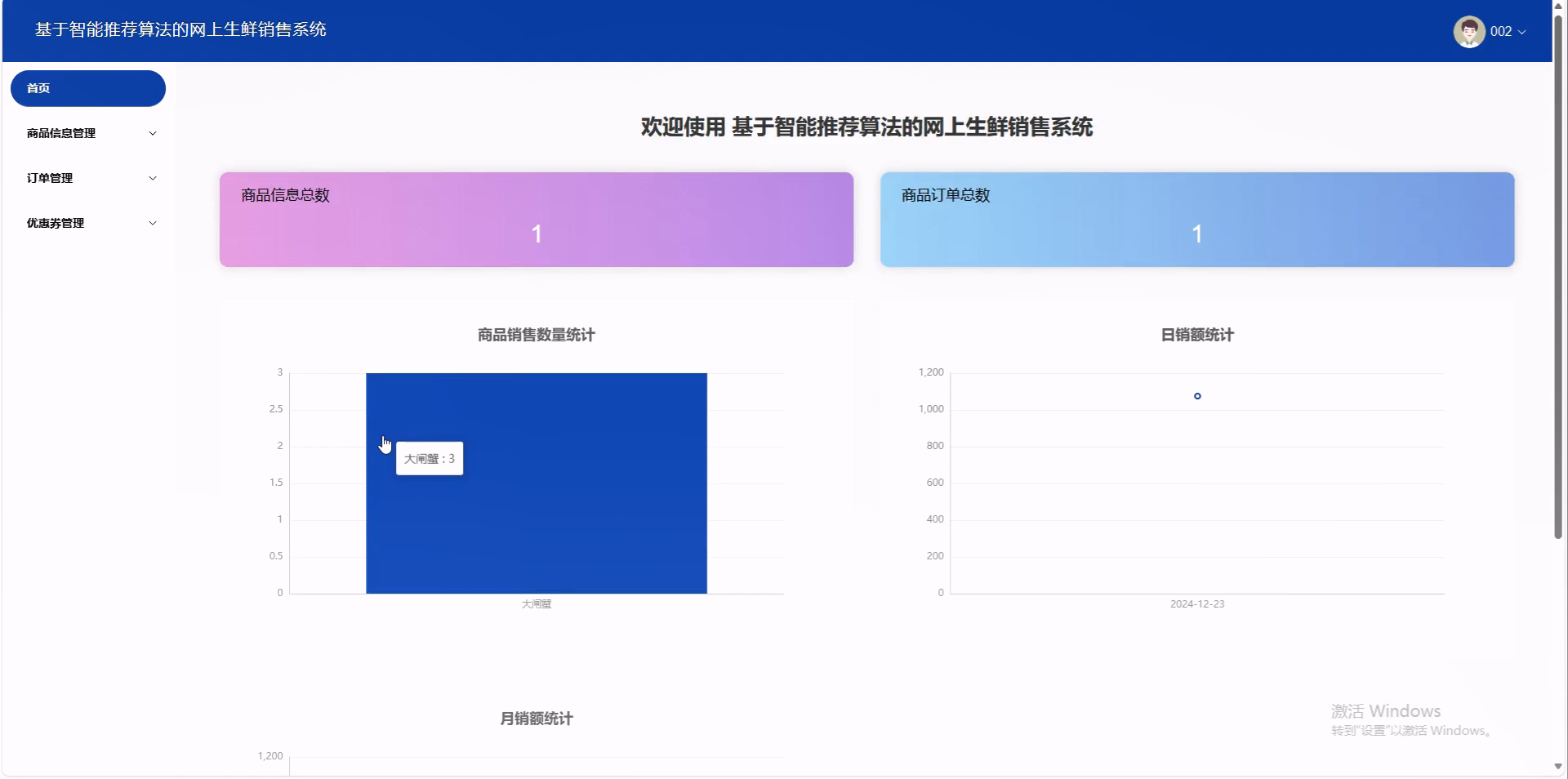Open the 首页 home menu item
Screen dimensions: 1568x779
click(88, 88)
